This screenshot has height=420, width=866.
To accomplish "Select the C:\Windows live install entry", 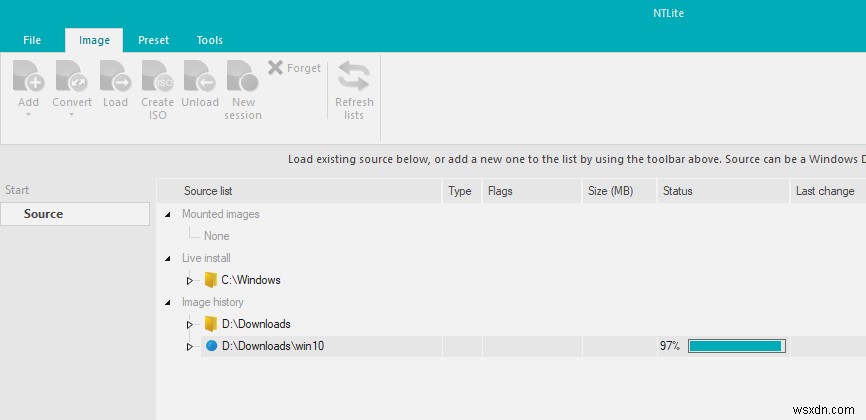I will (251, 280).
